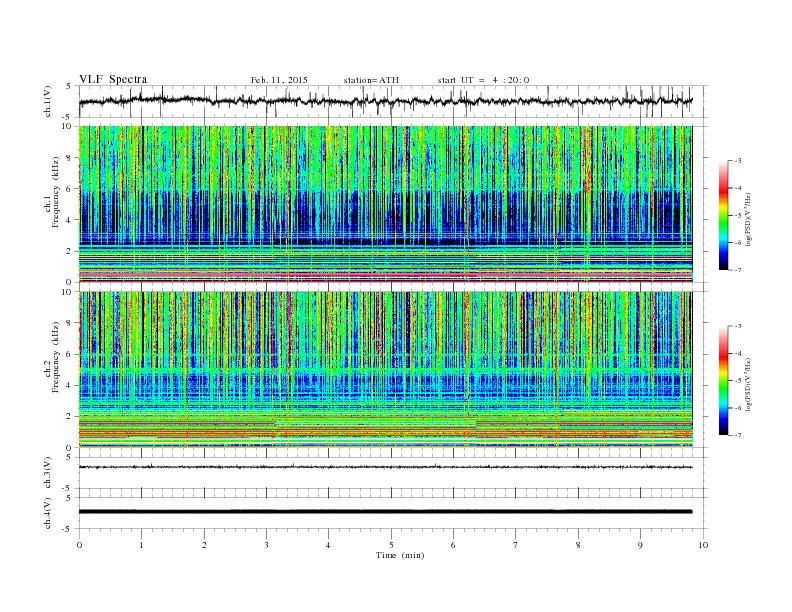
Task: Click time axis tick label '6'
Action: [x=454, y=545]
